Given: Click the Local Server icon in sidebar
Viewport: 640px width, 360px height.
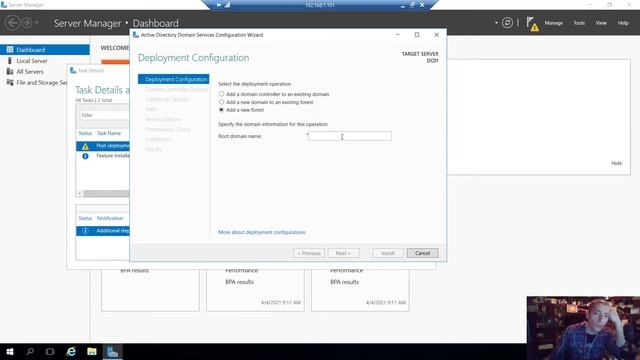Looking at the screenshot, I should [x=10, y=60].
